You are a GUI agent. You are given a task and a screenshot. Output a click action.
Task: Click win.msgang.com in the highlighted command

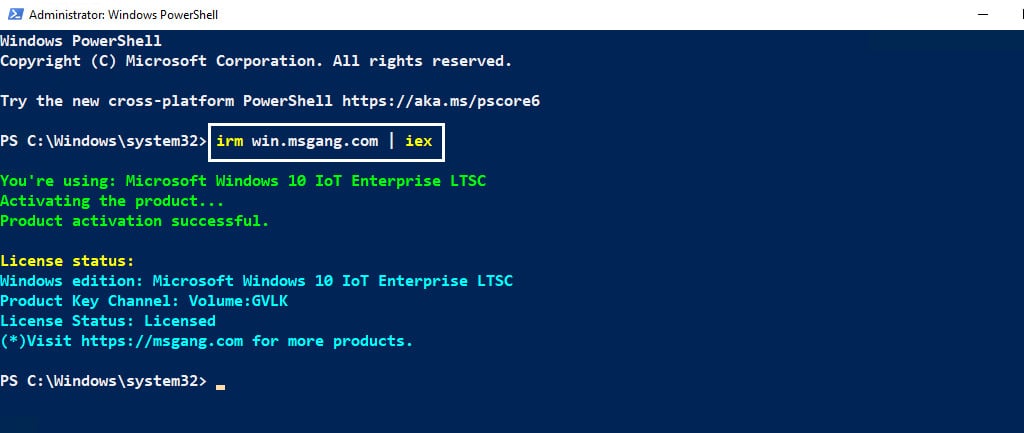pyautogui.click(x=315, y=141)
